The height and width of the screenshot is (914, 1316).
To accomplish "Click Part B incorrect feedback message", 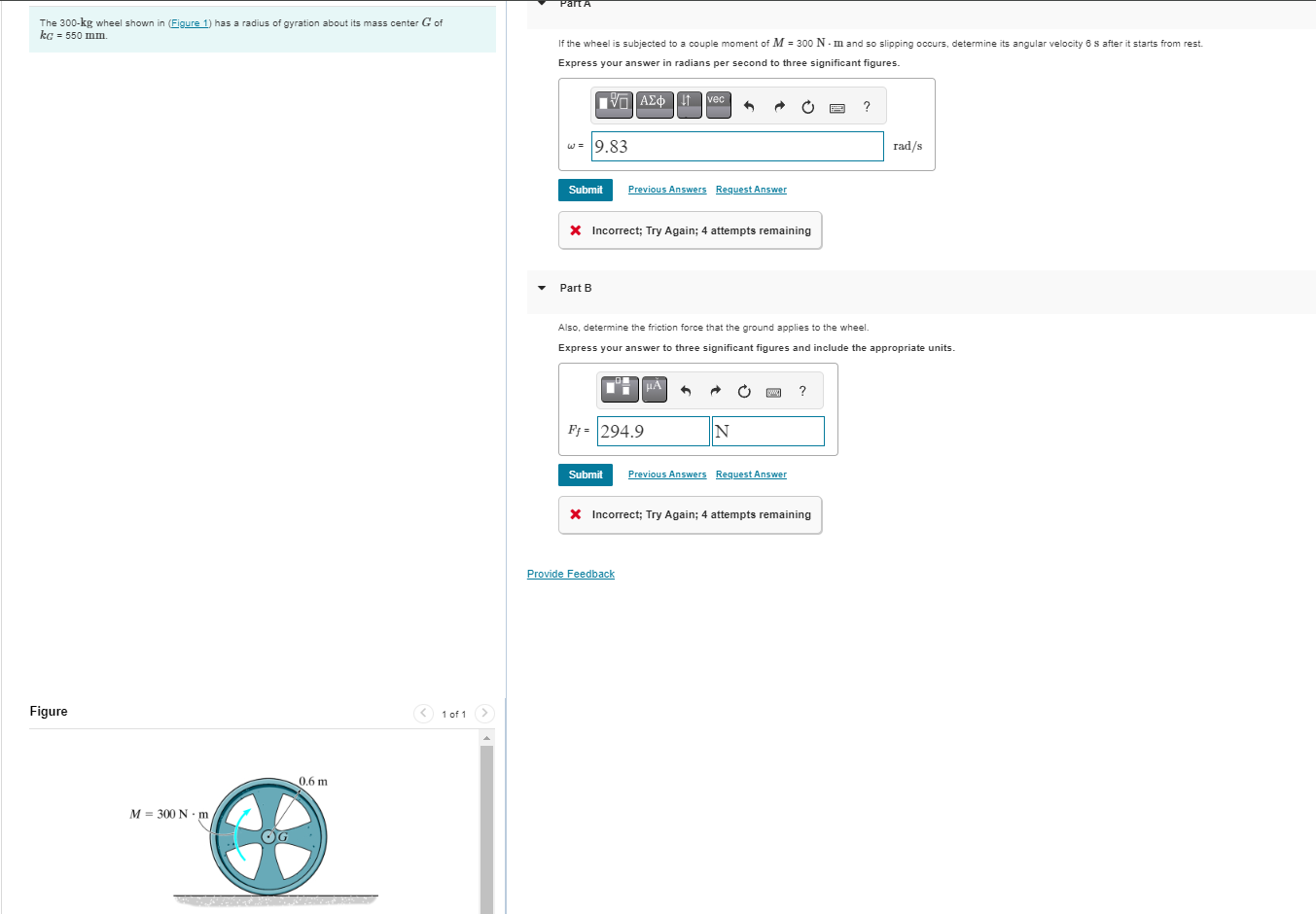I will (691, 514).
